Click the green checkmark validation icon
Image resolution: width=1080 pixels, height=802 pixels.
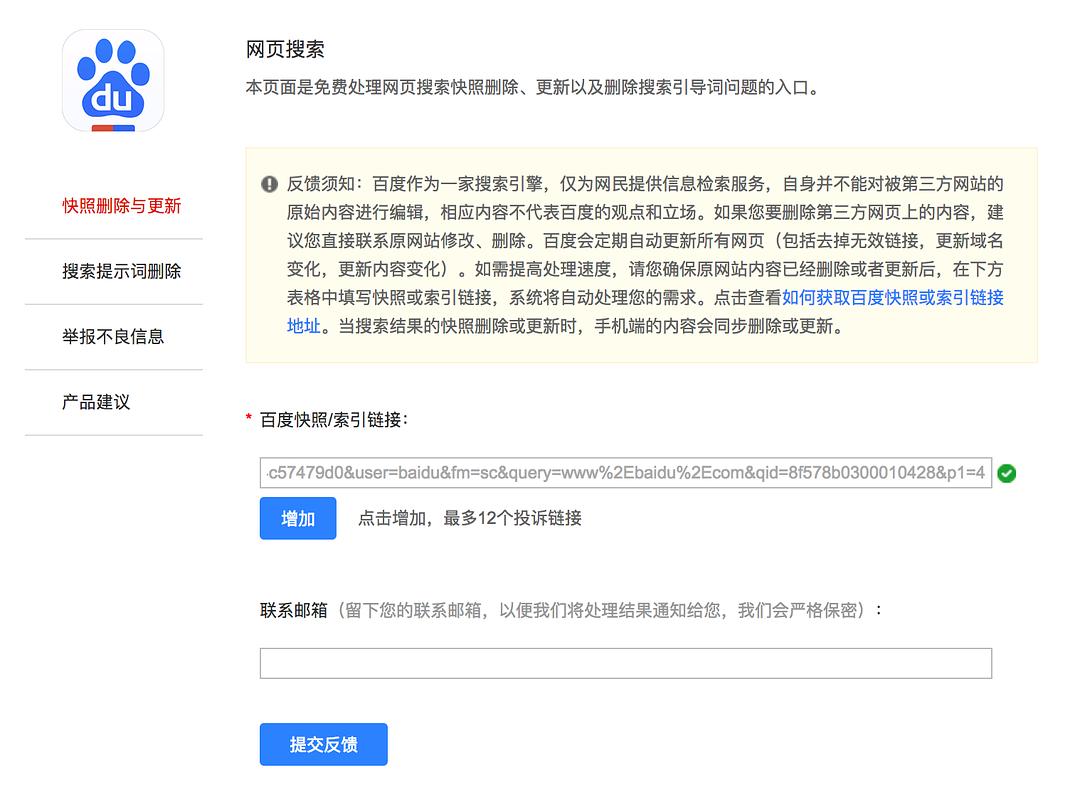(1007, 473)
